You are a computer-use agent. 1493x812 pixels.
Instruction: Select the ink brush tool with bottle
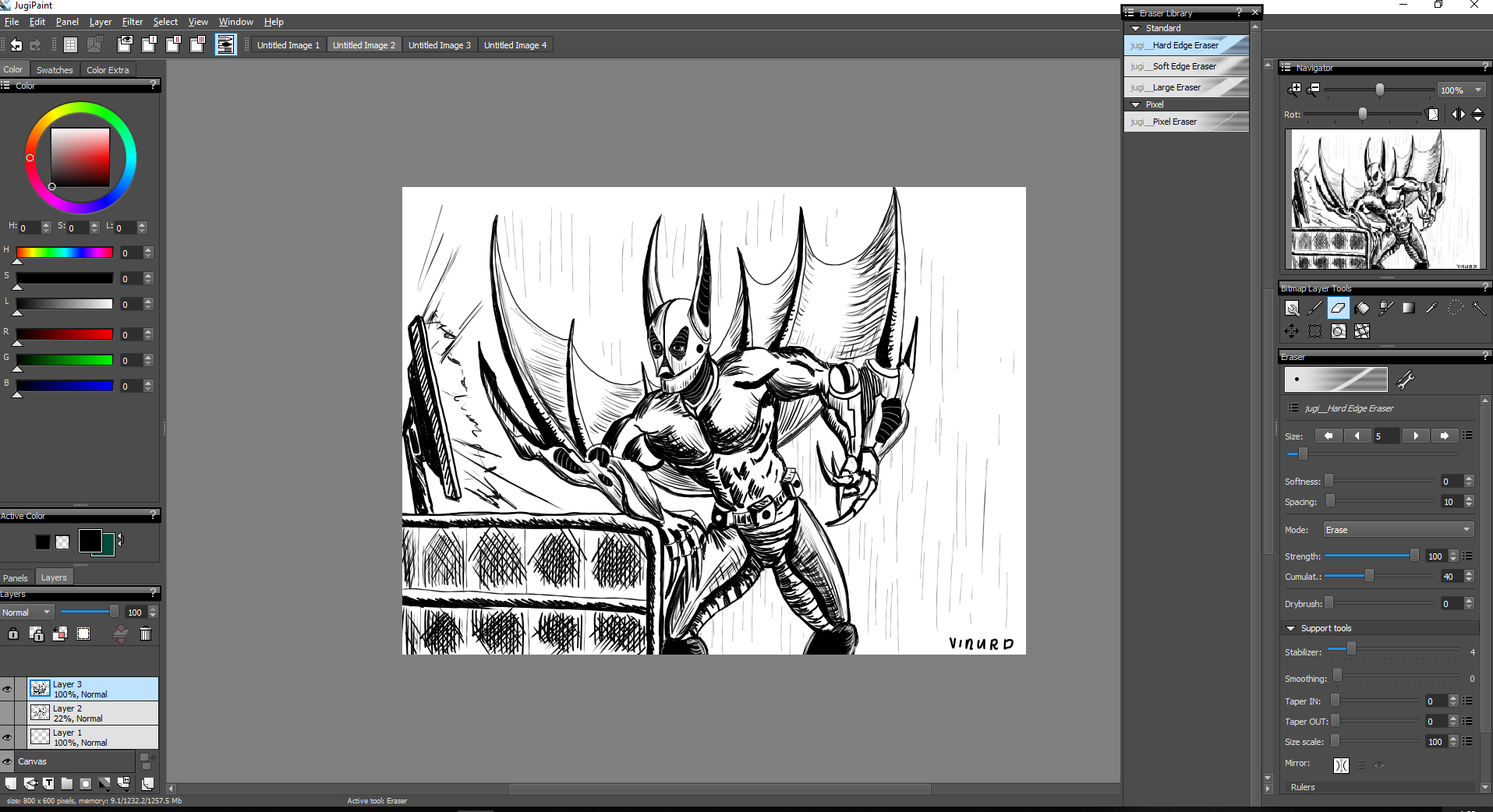coord(1385,308)
